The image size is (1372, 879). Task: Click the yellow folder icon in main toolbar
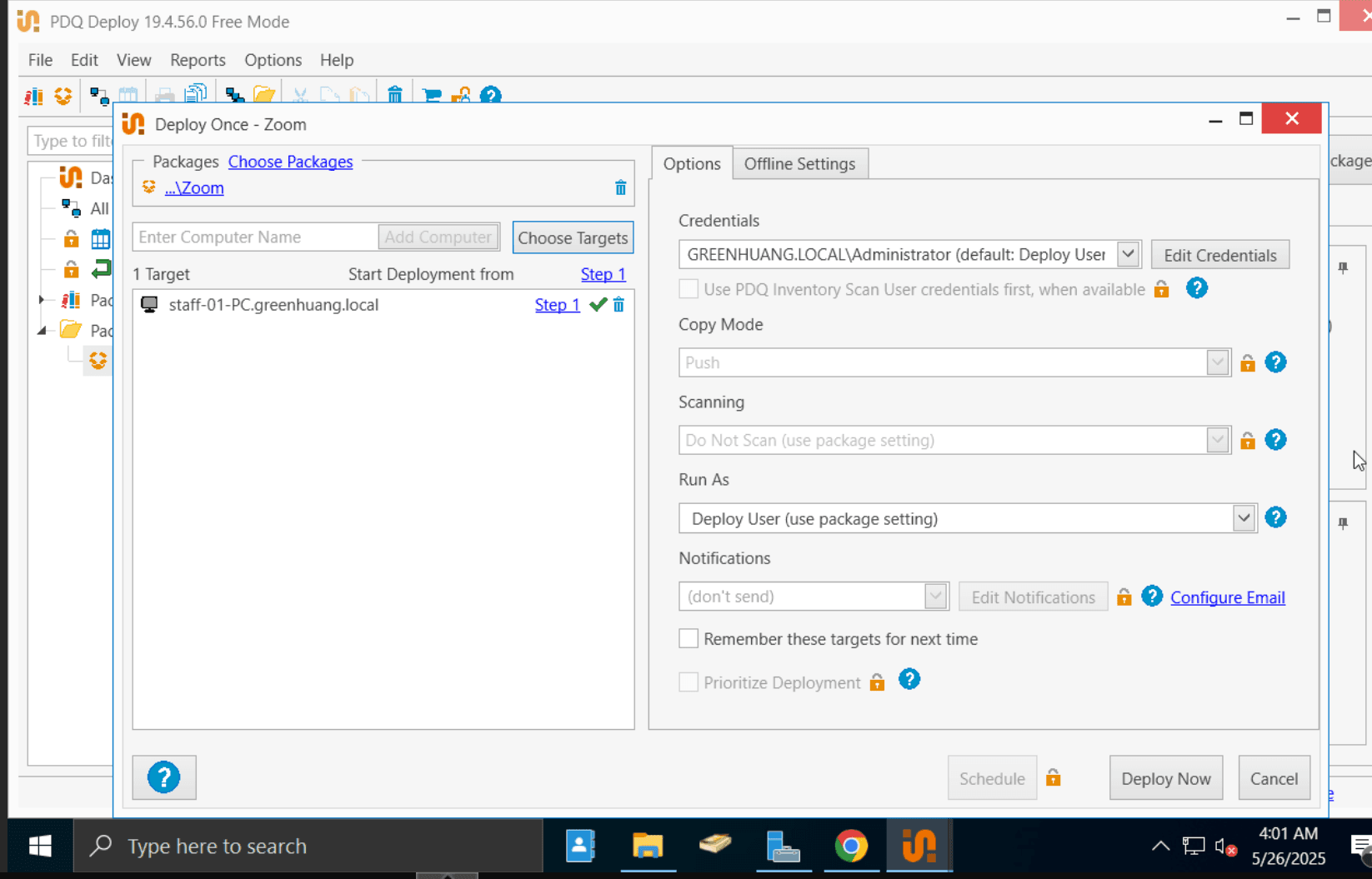point(264,96)
